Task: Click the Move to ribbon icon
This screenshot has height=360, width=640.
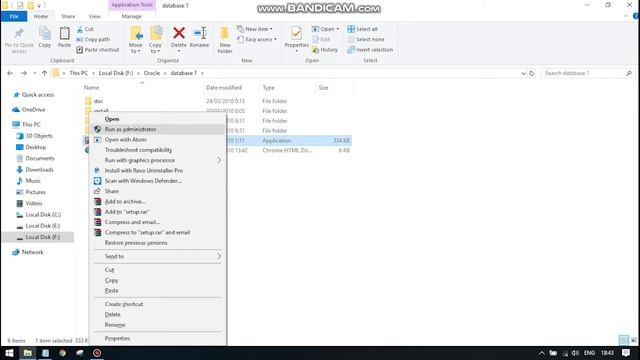Action: point(136,33)
